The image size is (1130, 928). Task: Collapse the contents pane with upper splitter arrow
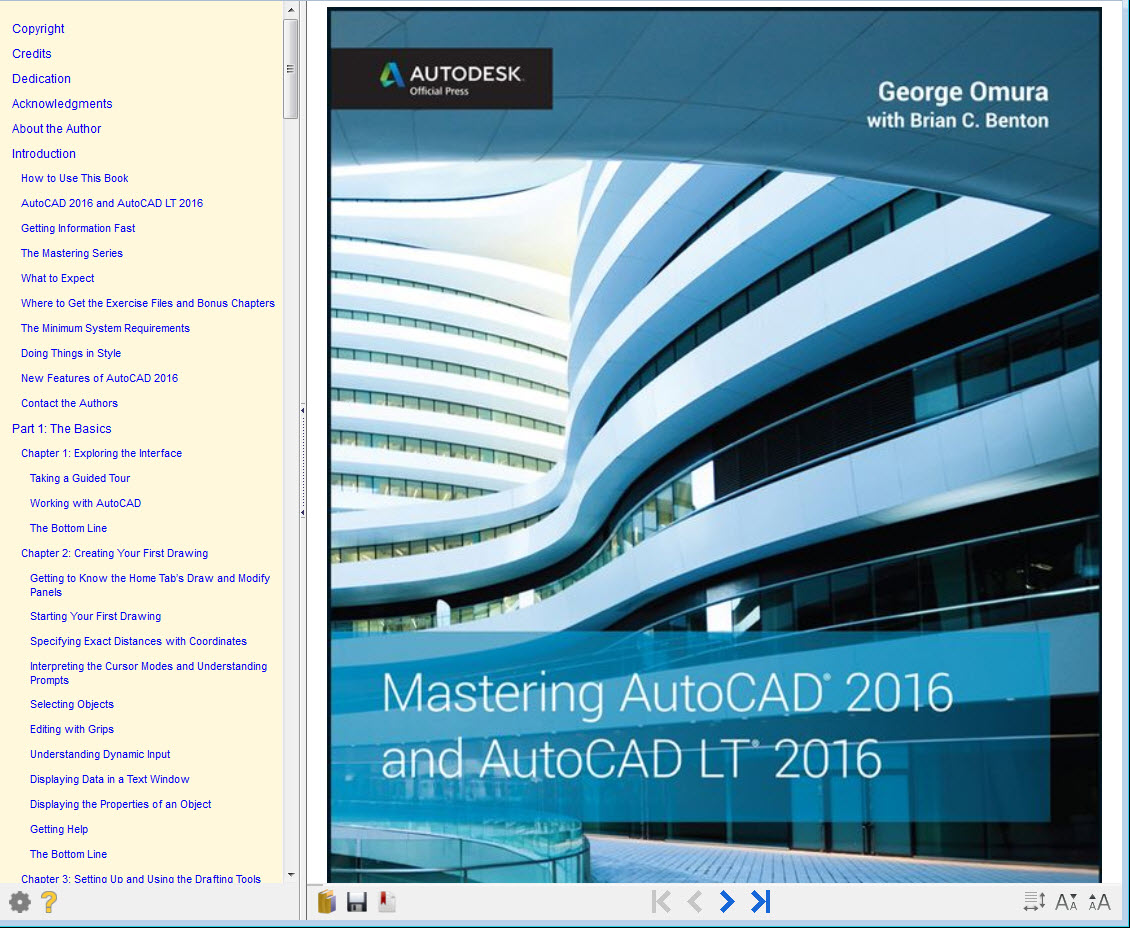click(x=303, y=410)
